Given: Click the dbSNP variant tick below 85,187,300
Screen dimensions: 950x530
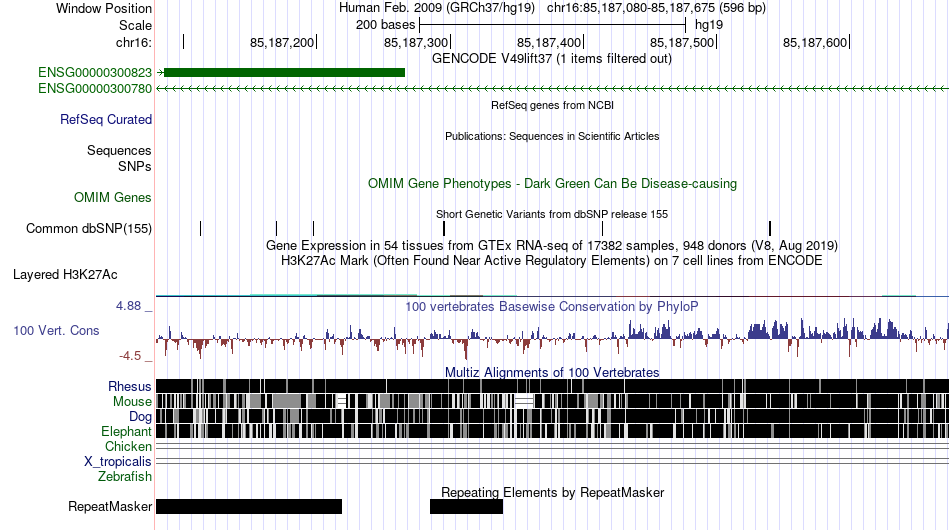Looking at the screenshot, I should tap(444, 228).
